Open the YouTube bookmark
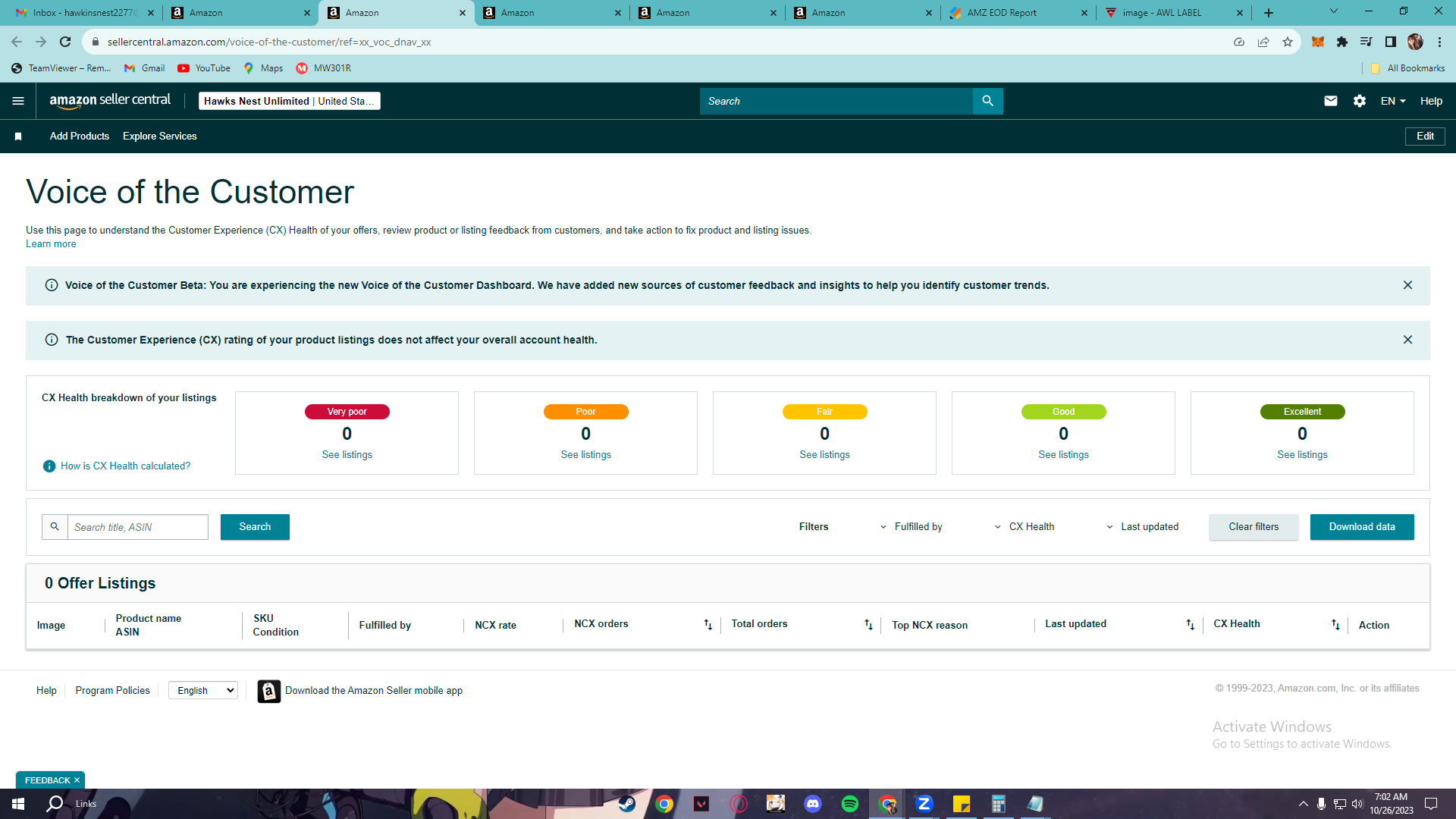Image resolution: width=1456 pixels, height=819 pixels. click(x=204, y=68)
